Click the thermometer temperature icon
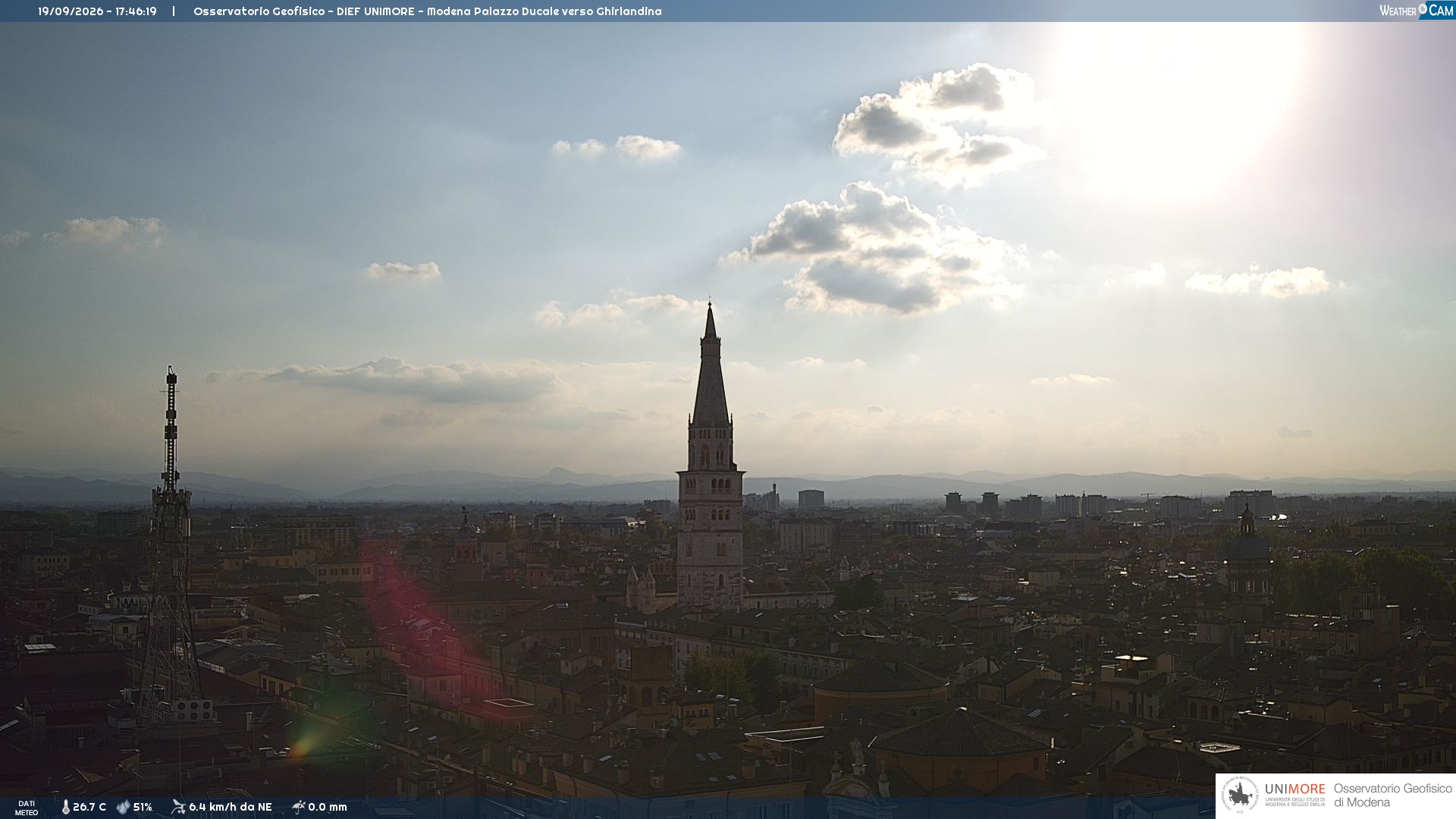This screenshot has height=819, width=1456. [66, 808]
